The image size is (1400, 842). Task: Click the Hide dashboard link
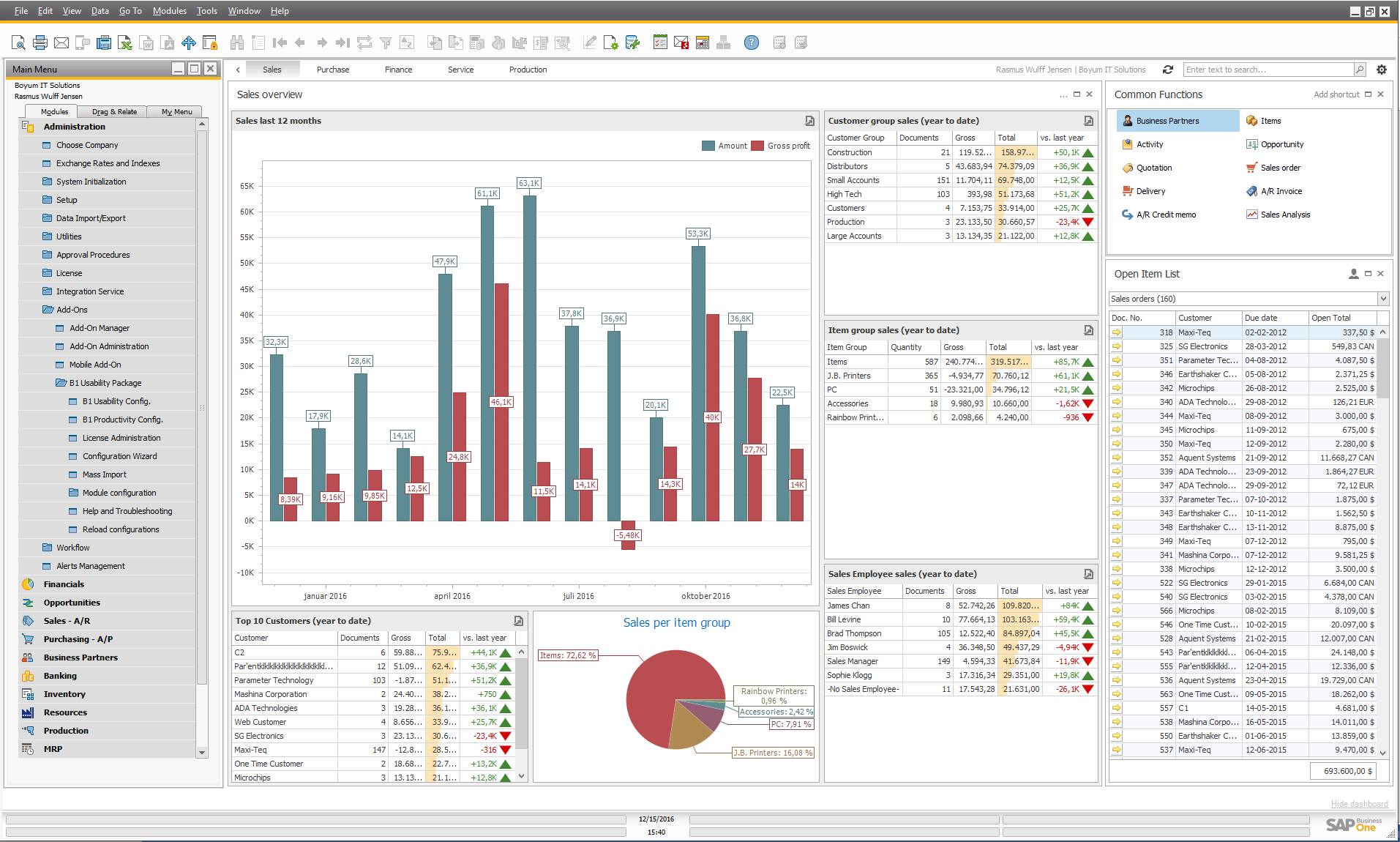pyautogui.click(x=1359, y=803)
